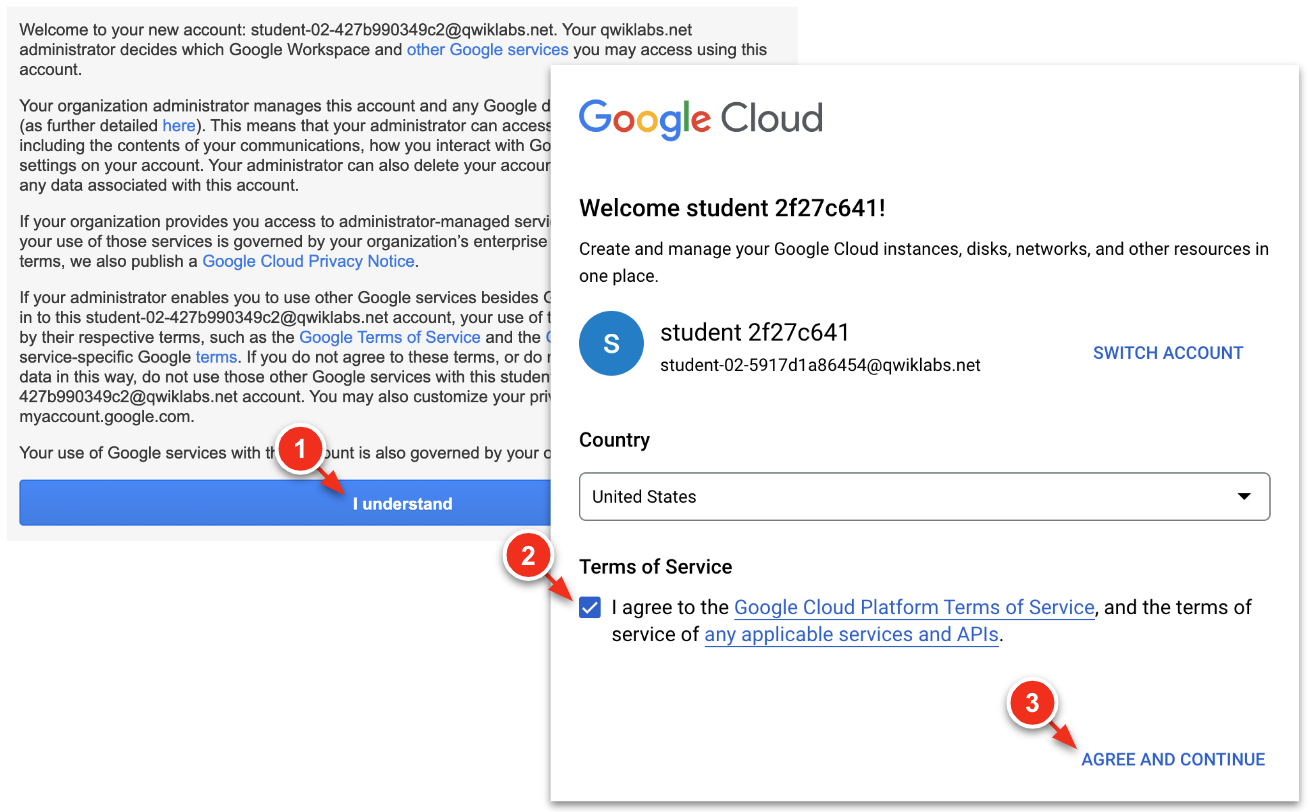Open the Google Cloud Privacy Notice link
The image size is (1310, 812).
[x=308, y=261]
